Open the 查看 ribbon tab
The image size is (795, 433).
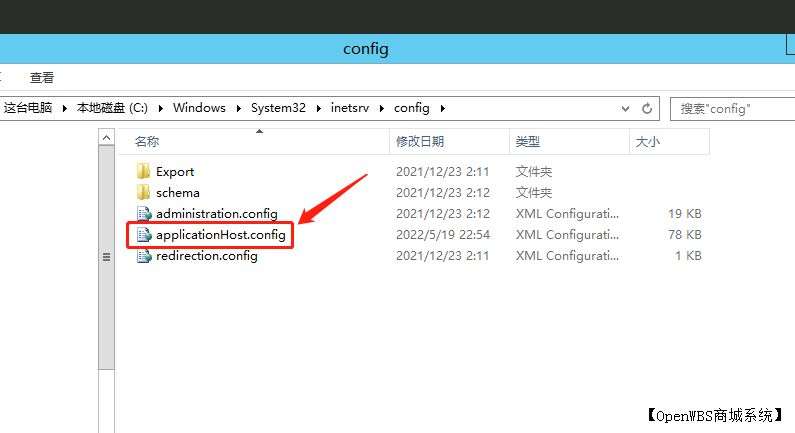point(42,77)
